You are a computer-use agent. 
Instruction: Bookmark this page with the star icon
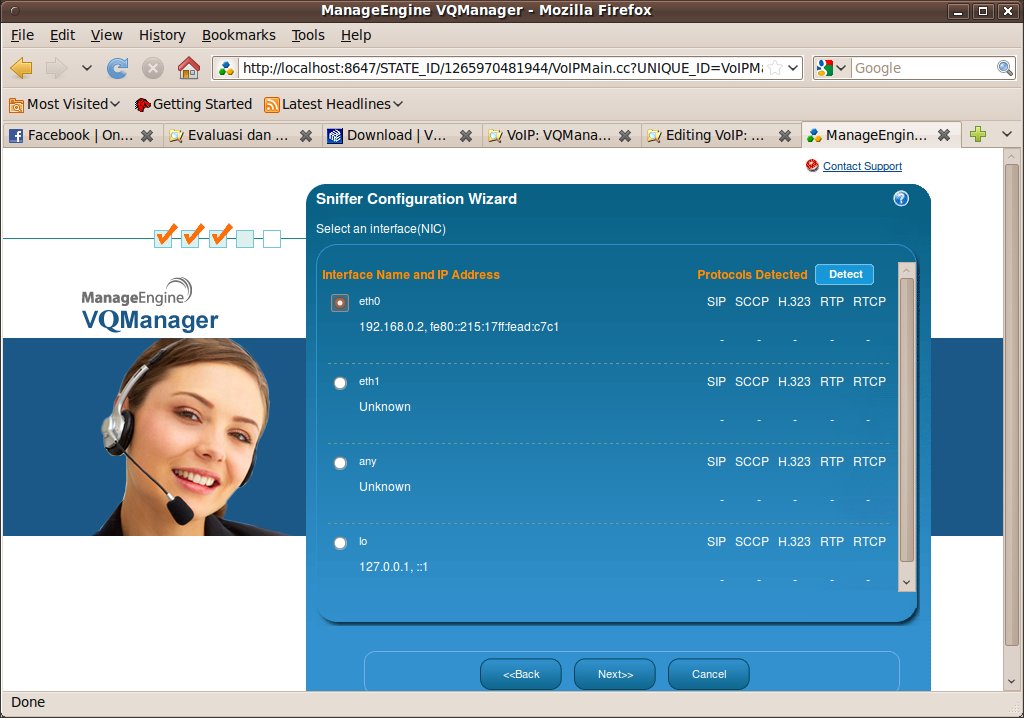click(775, 67)
